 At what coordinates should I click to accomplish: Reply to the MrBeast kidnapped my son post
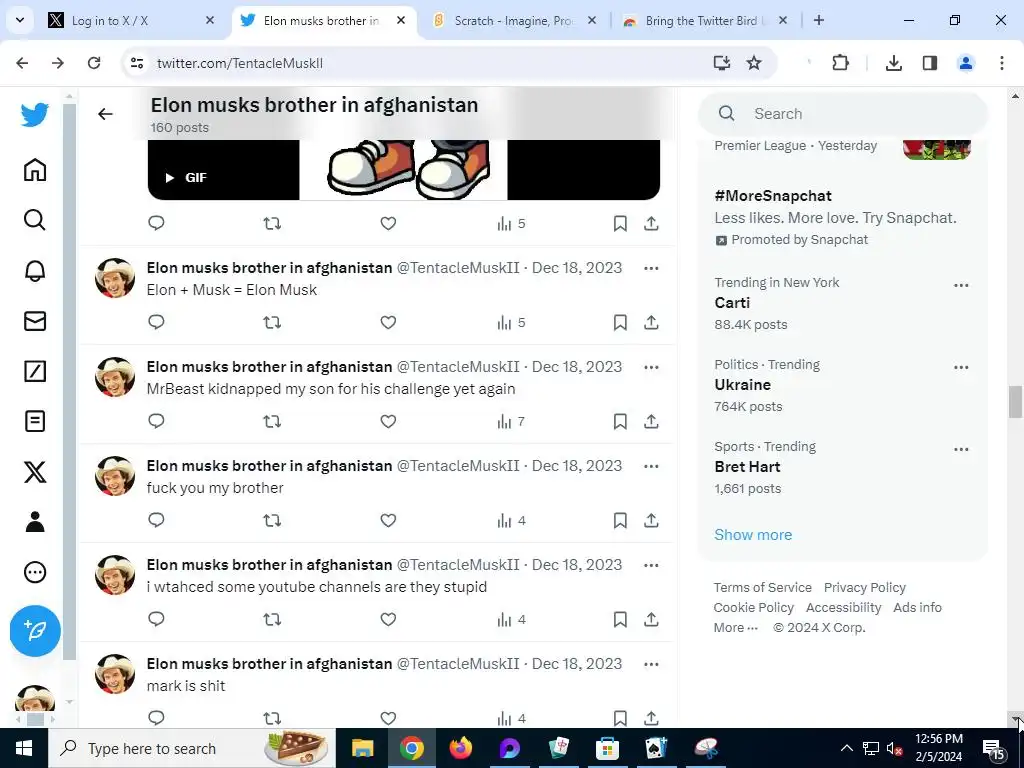tap(156, 421)
